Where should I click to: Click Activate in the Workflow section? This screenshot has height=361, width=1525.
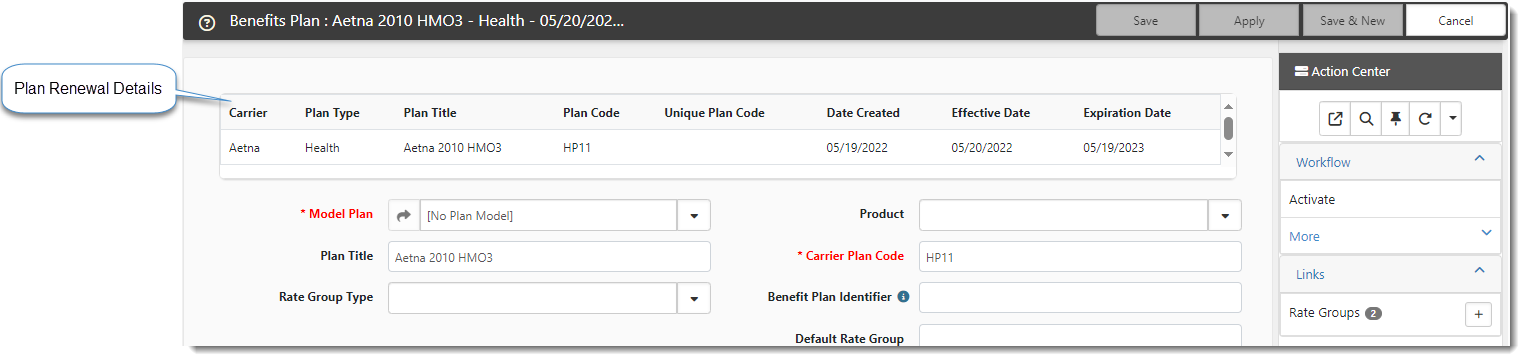(1312, 199)
